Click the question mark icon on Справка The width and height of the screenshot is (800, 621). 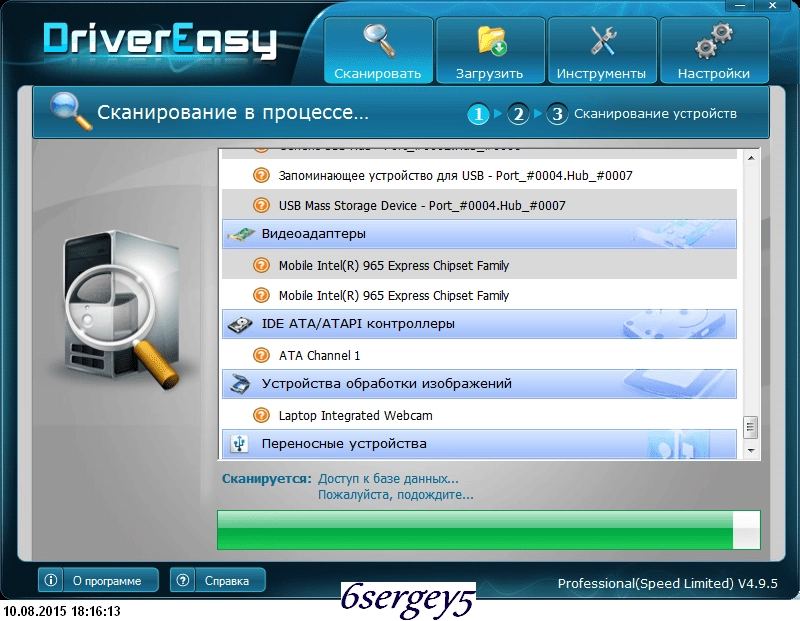(x=183, y=580)
